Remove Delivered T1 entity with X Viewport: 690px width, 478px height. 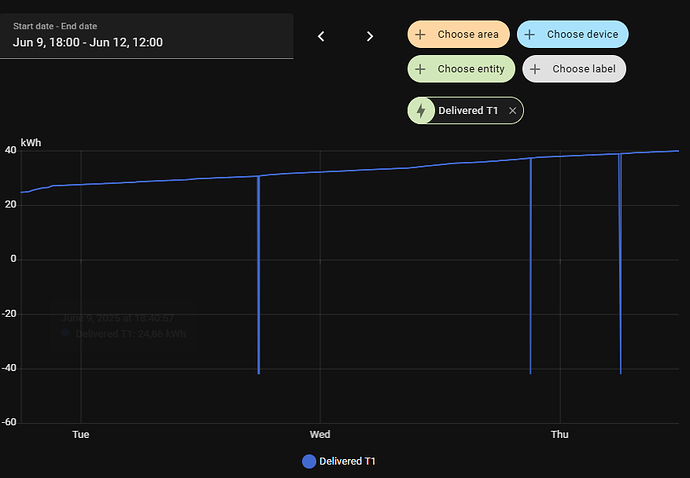click(512, 111)
